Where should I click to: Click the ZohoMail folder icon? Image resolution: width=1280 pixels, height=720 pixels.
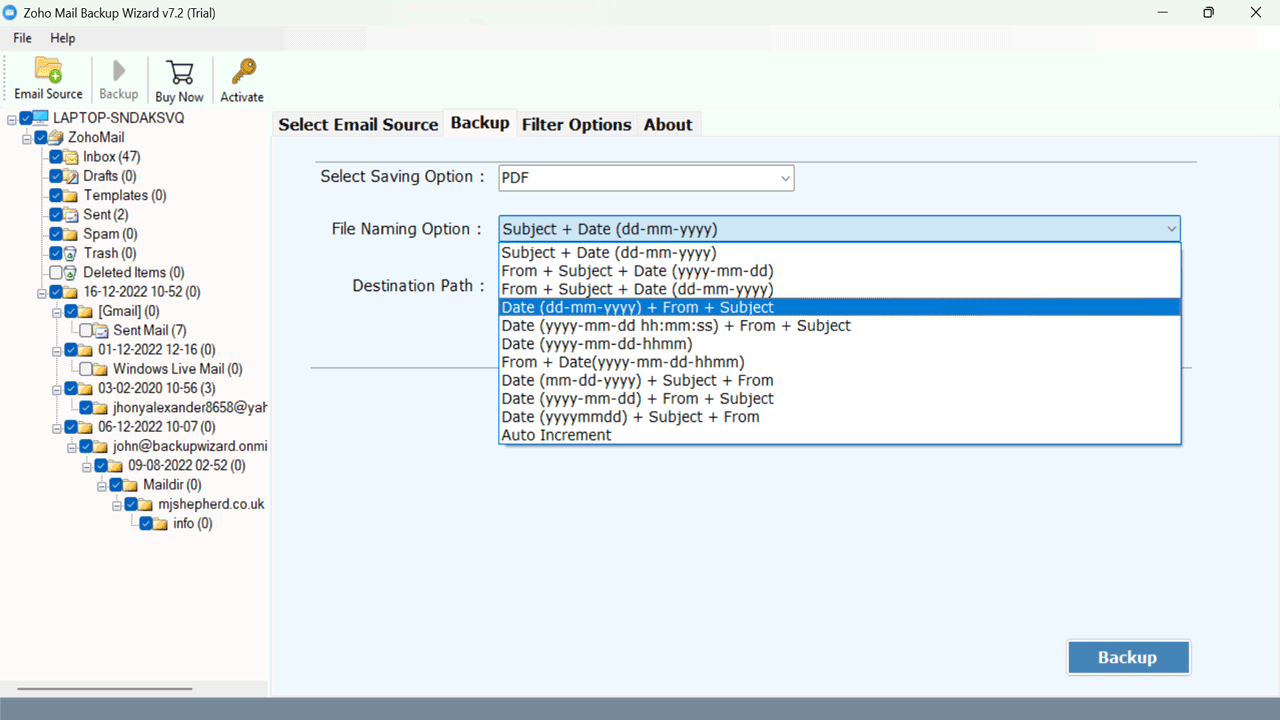click(x=56, y=137)
